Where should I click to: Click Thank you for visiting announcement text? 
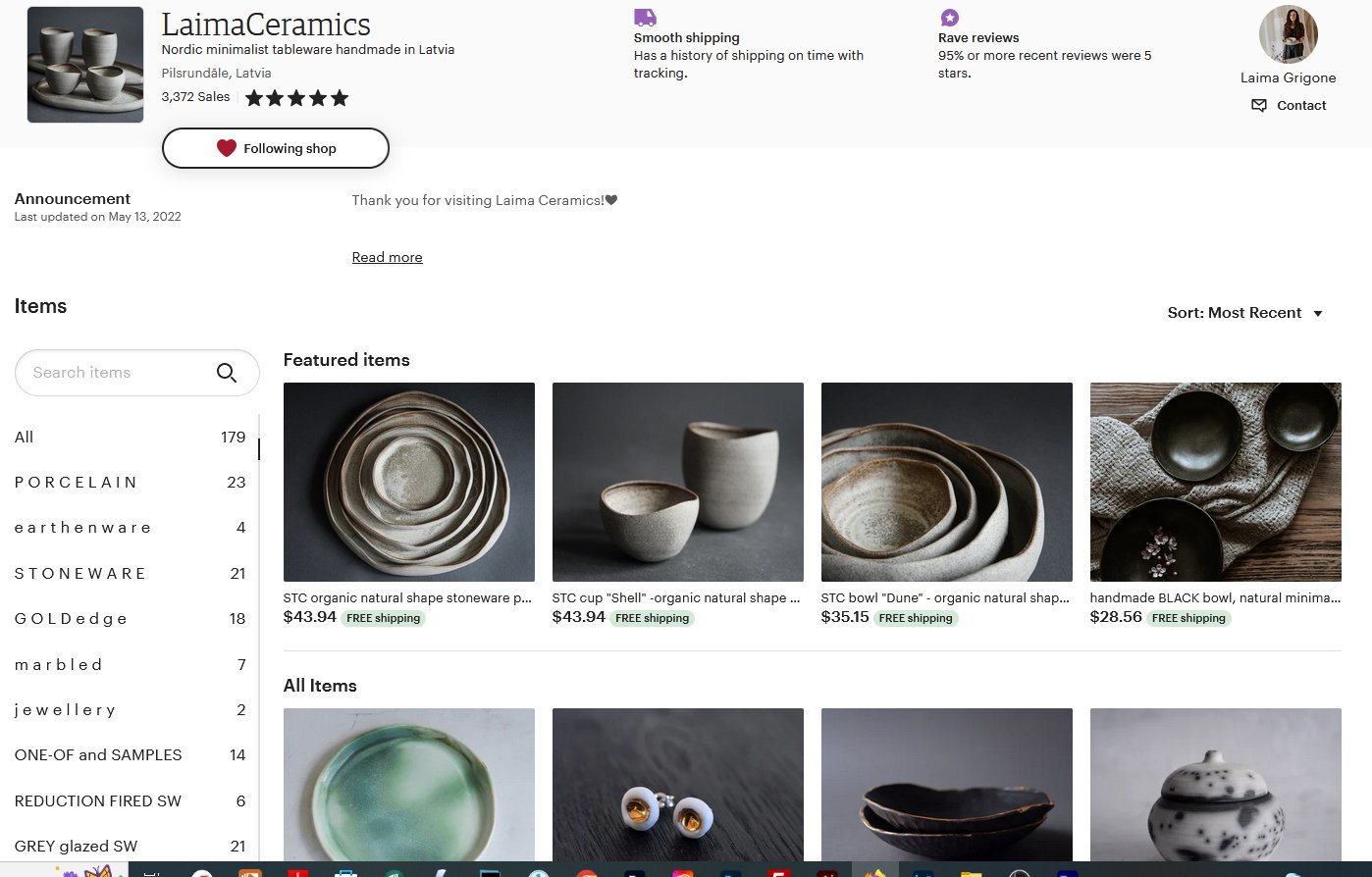[485, 200]
